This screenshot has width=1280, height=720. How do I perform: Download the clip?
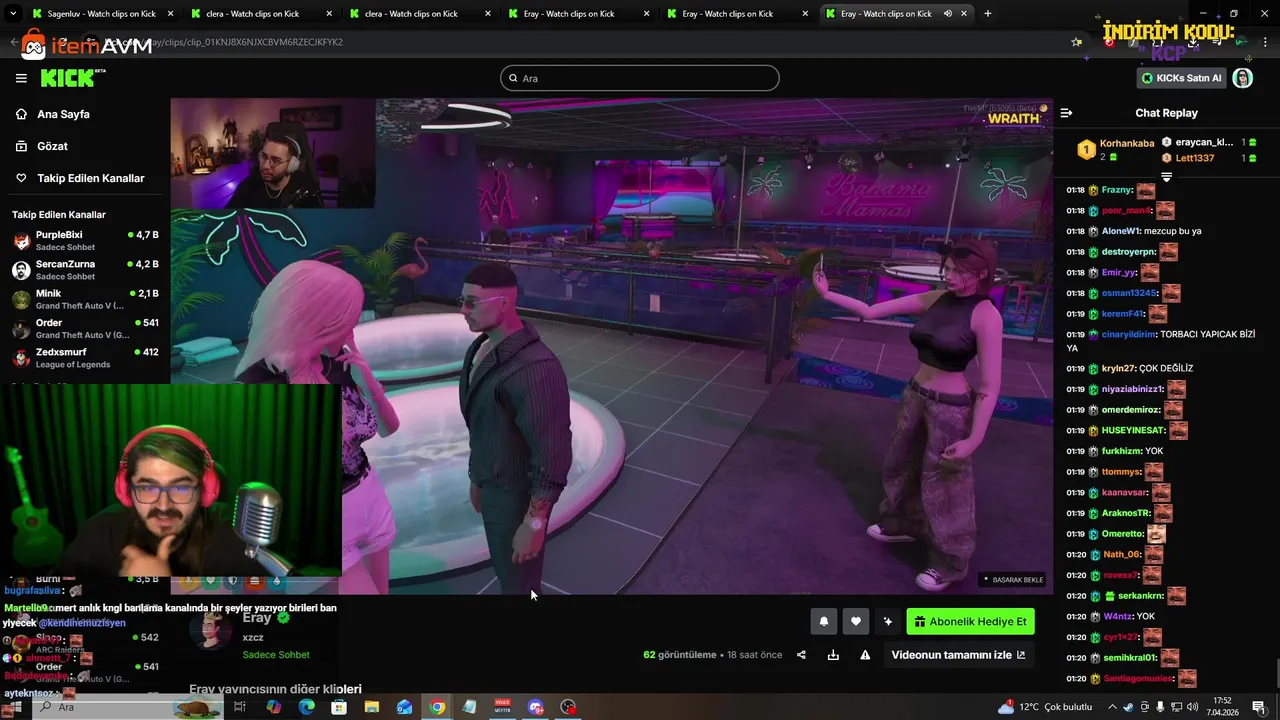833,655
